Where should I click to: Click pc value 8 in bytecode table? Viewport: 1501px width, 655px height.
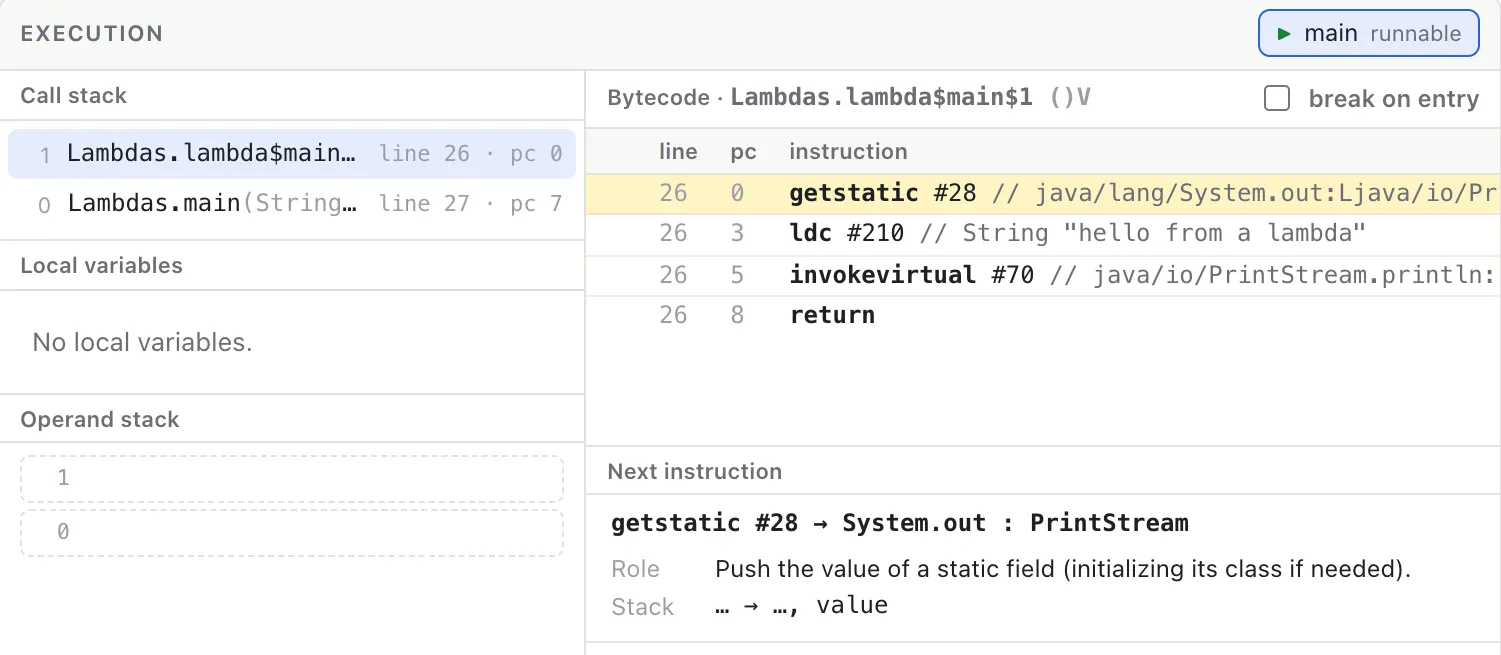[x=738, y=315]
